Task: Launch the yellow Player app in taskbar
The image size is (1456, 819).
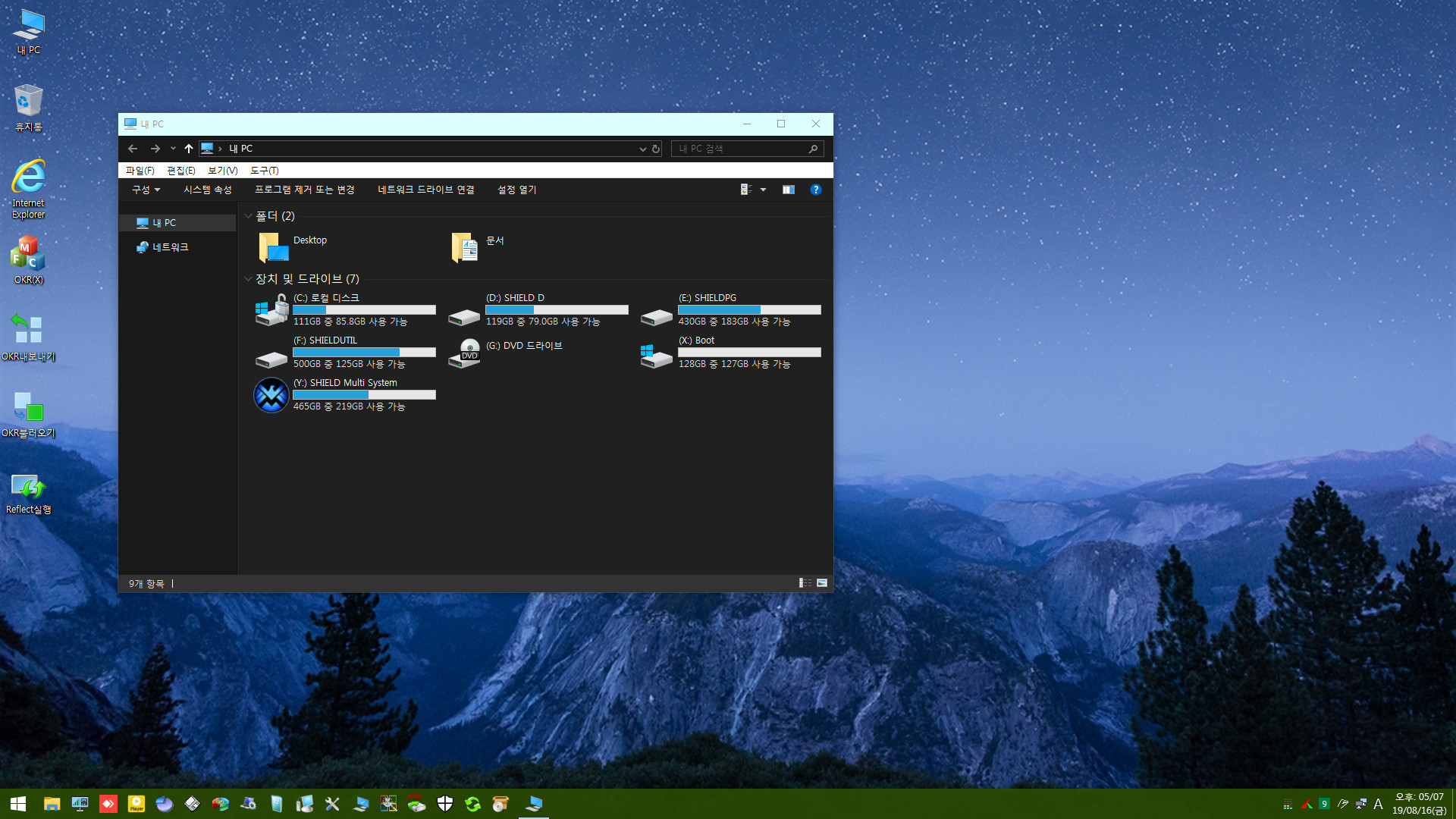Action: pos(136,804)
